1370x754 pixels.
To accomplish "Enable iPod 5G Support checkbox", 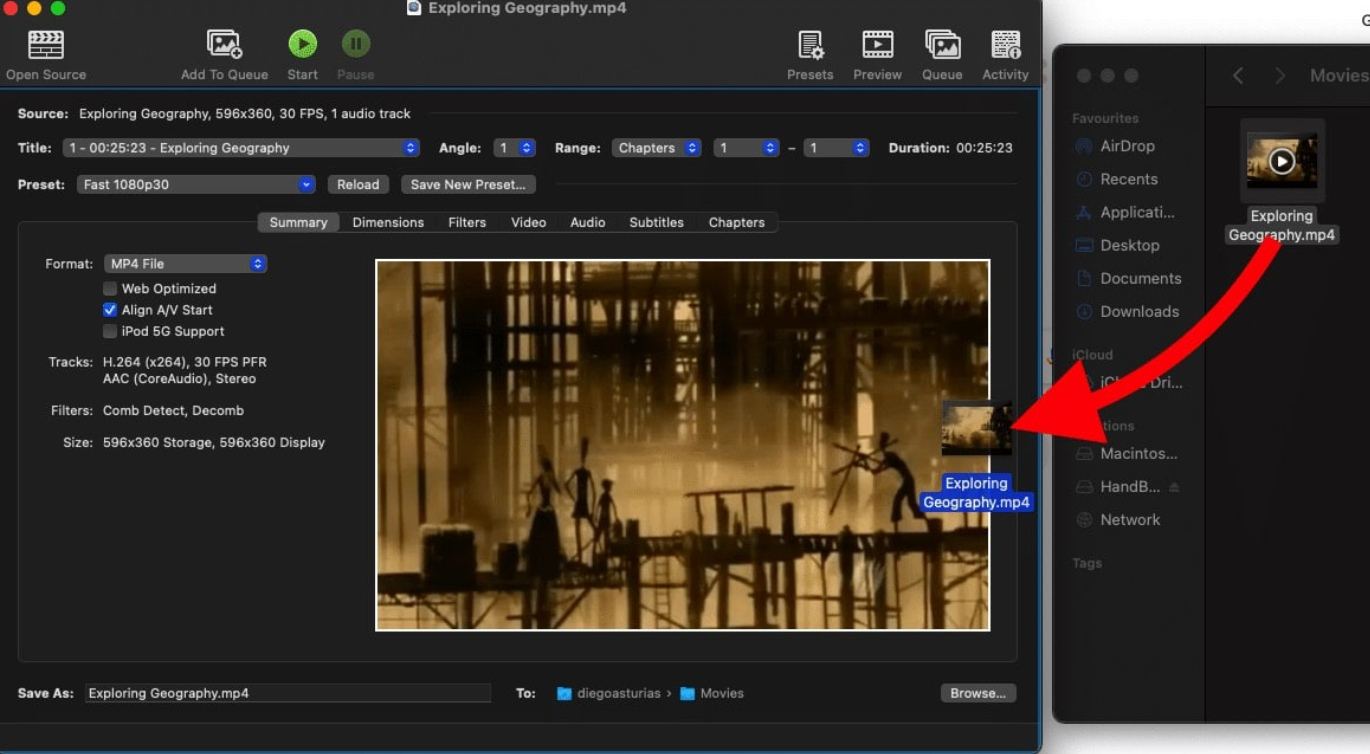I will [110, 331].
